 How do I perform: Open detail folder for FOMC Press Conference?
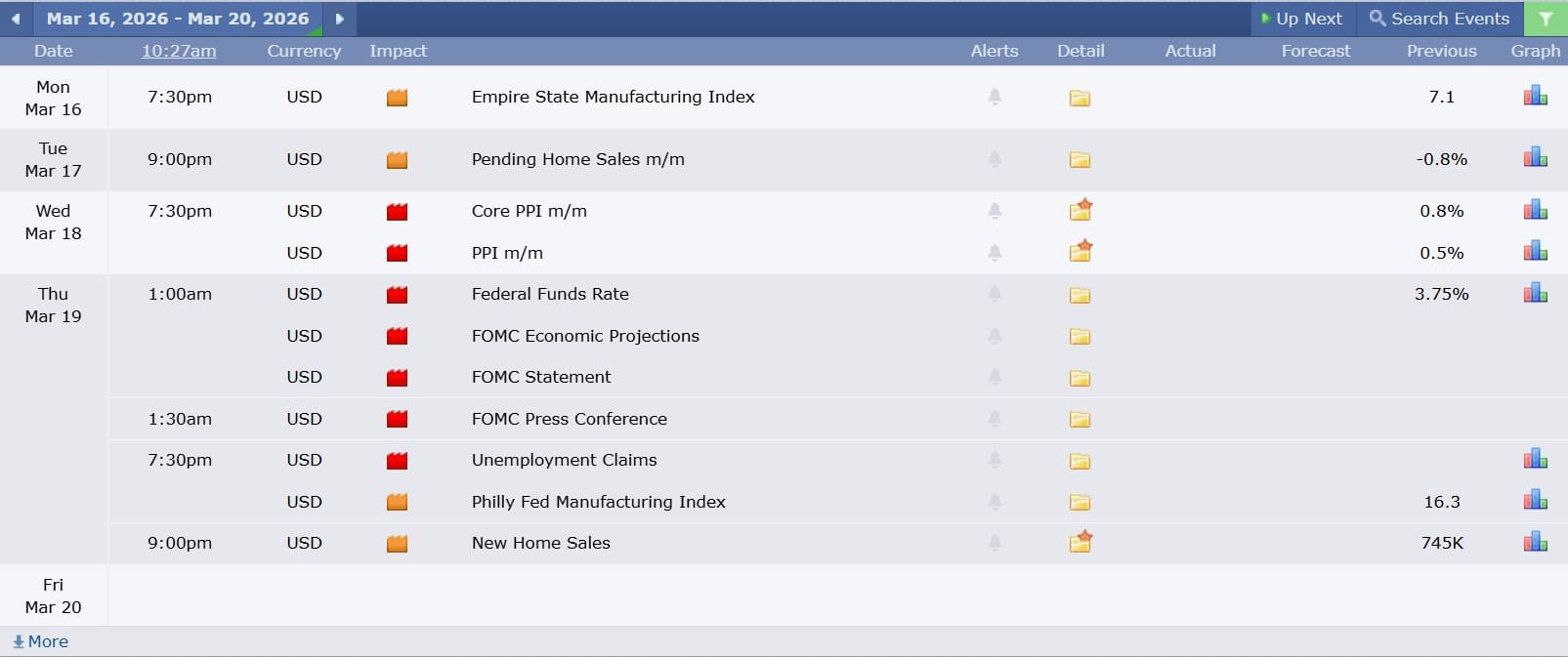(x=1080, y=420)
